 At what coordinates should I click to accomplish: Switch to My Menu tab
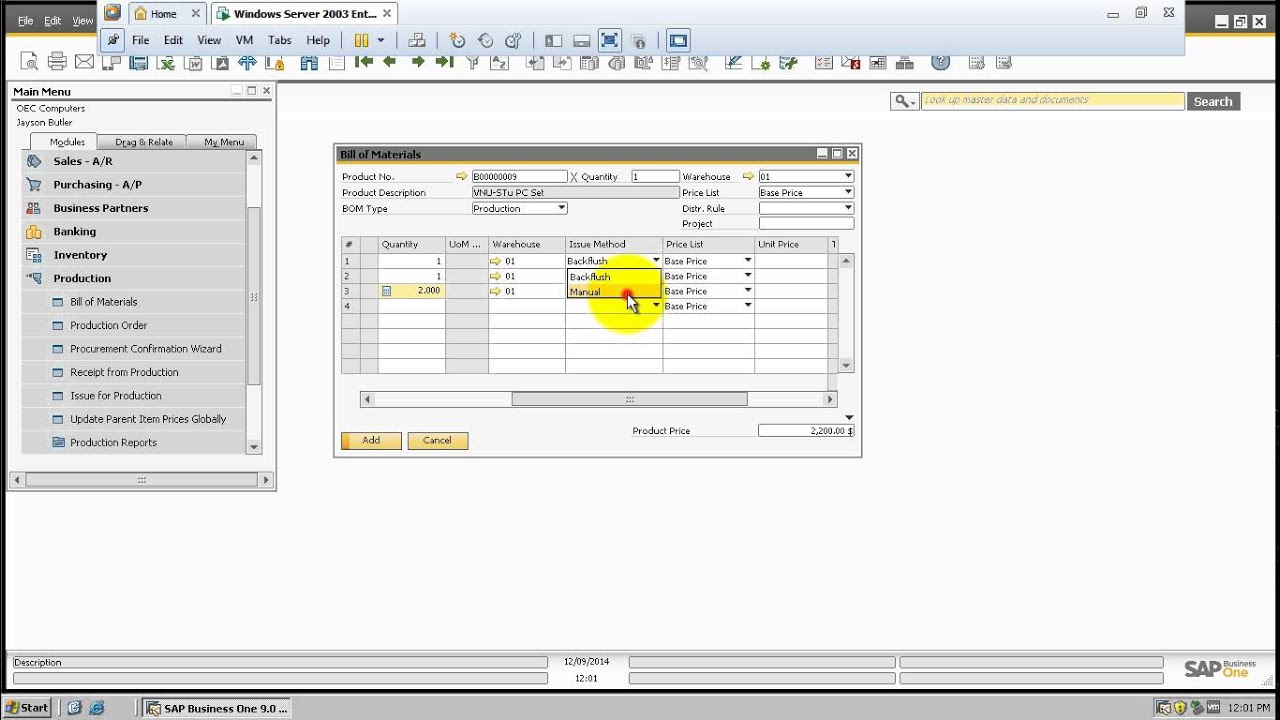(224, 142)
